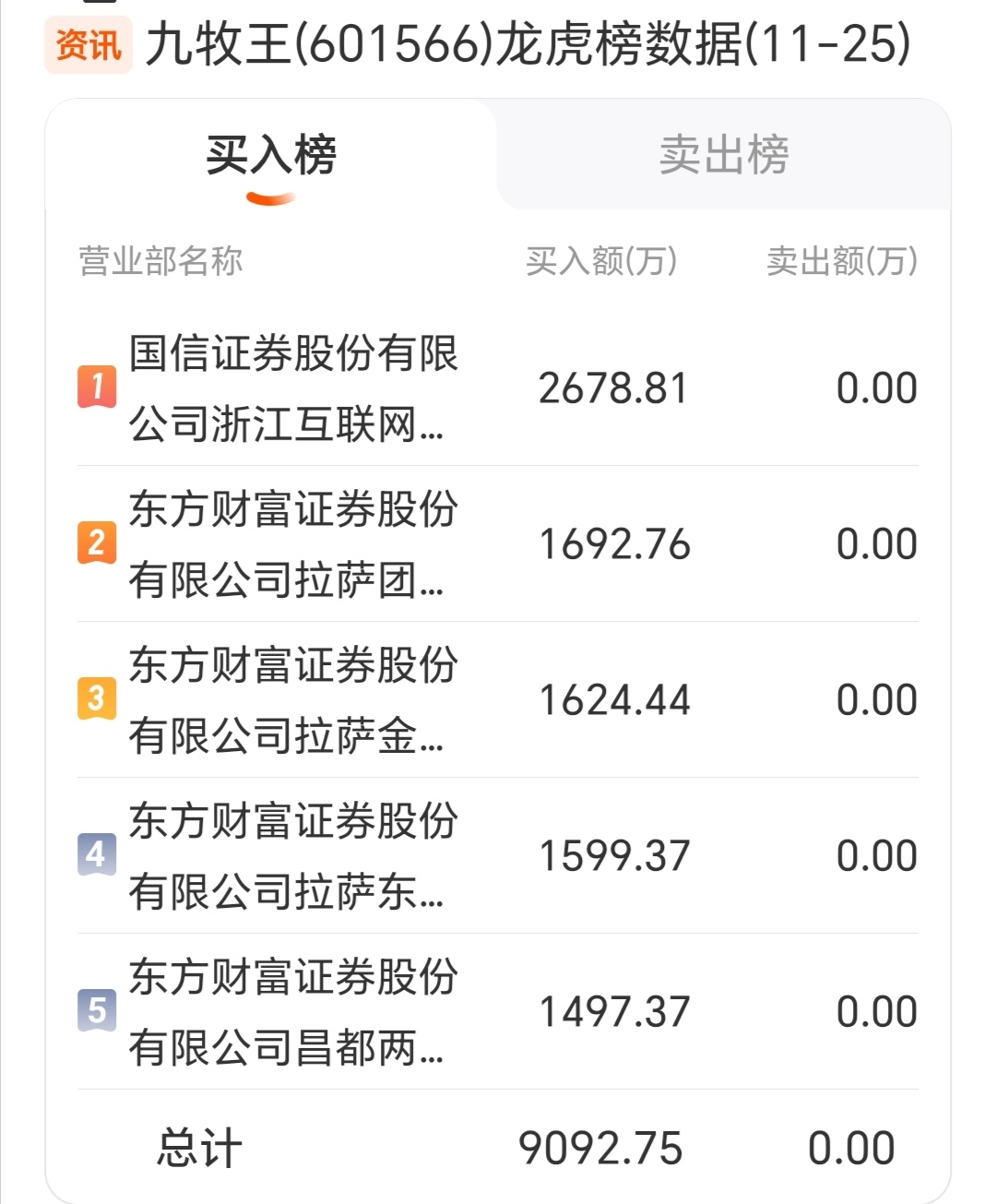The height and width of the screenshot is (1204, 996).
Task: Open 东方财富证券昌都两 branch entry
Action: (292, 1012)
